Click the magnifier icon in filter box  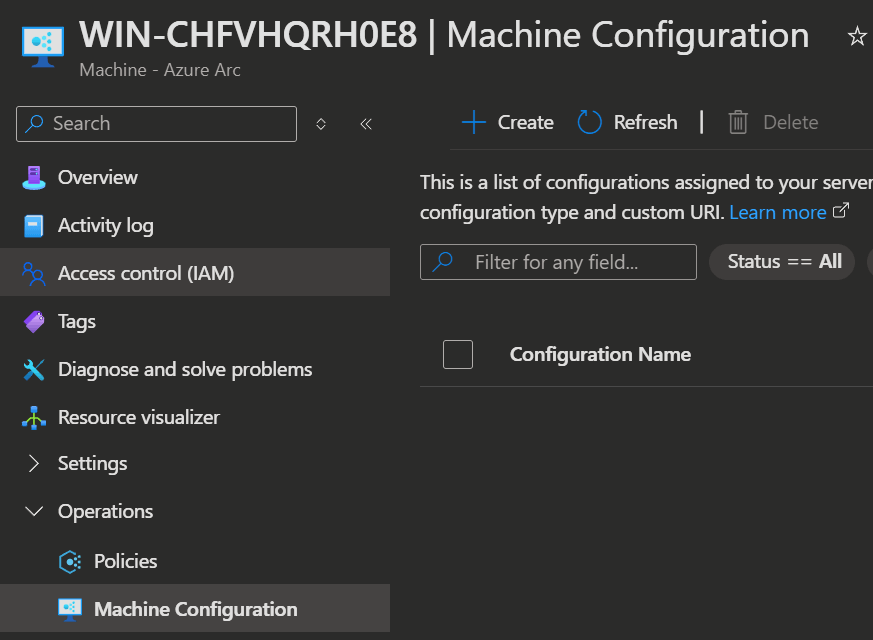[443, 262]
